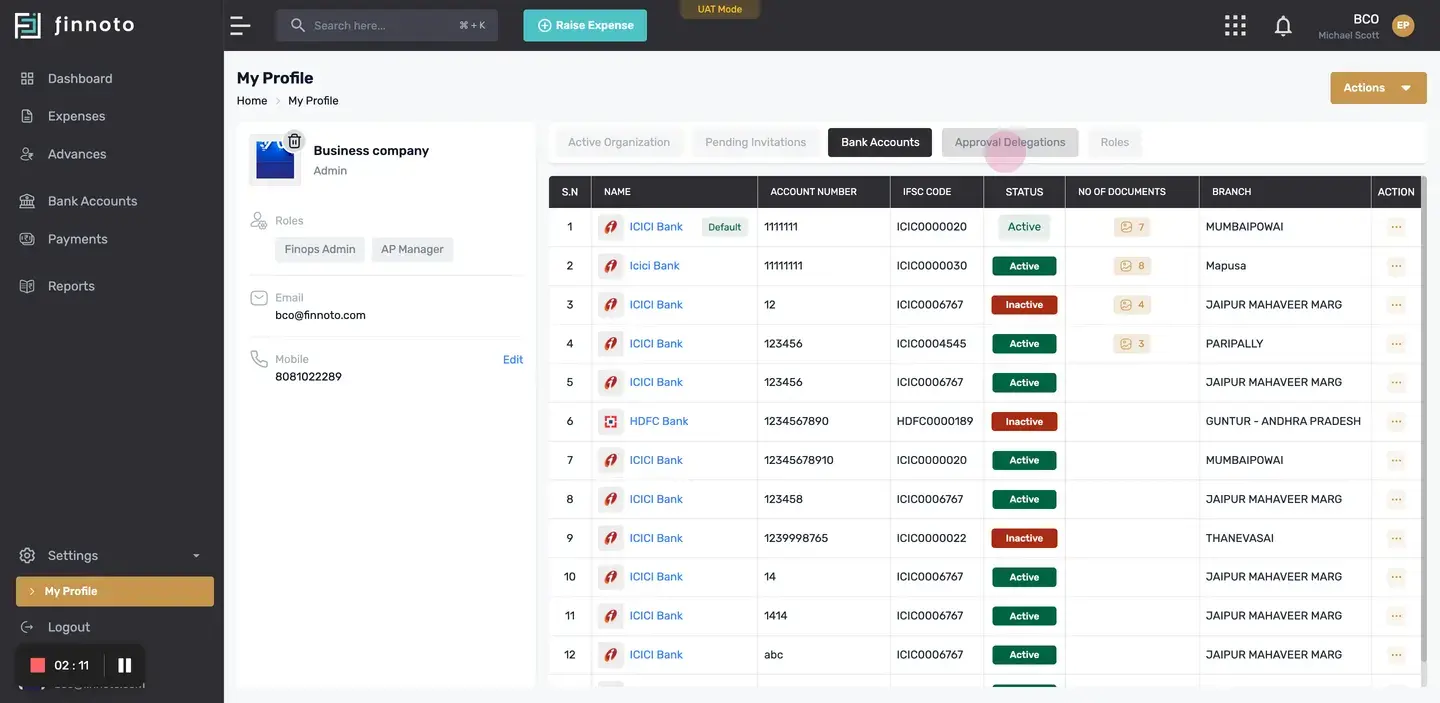This screenshot has height=703, width=1440.
Task: Click the documents badge showing 3
Action: tap(1132, 344)
